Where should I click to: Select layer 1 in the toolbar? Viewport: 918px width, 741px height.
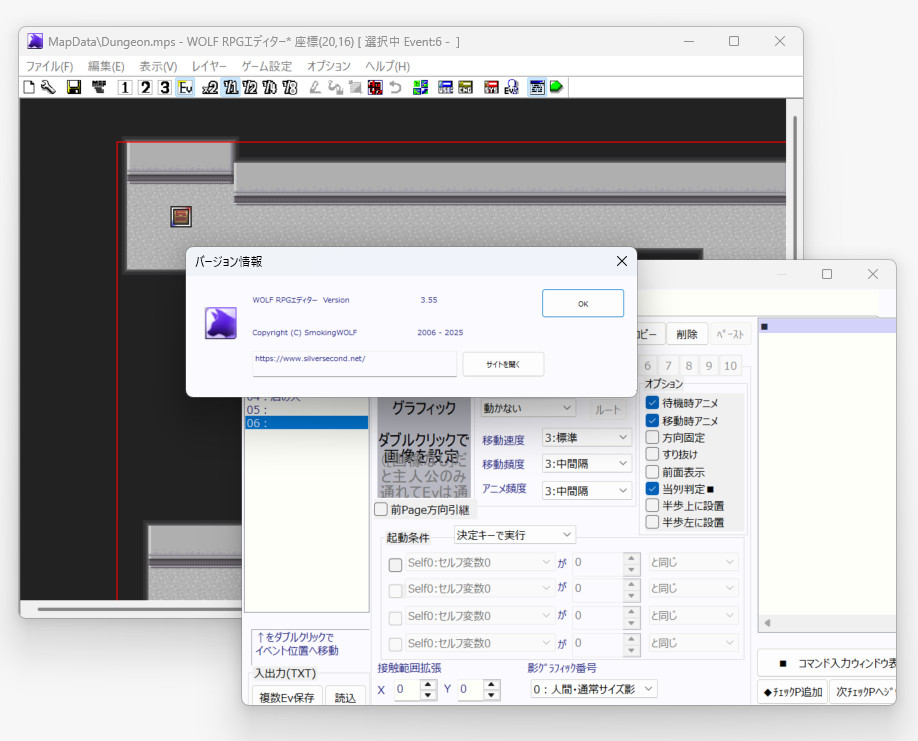point(124,88)
